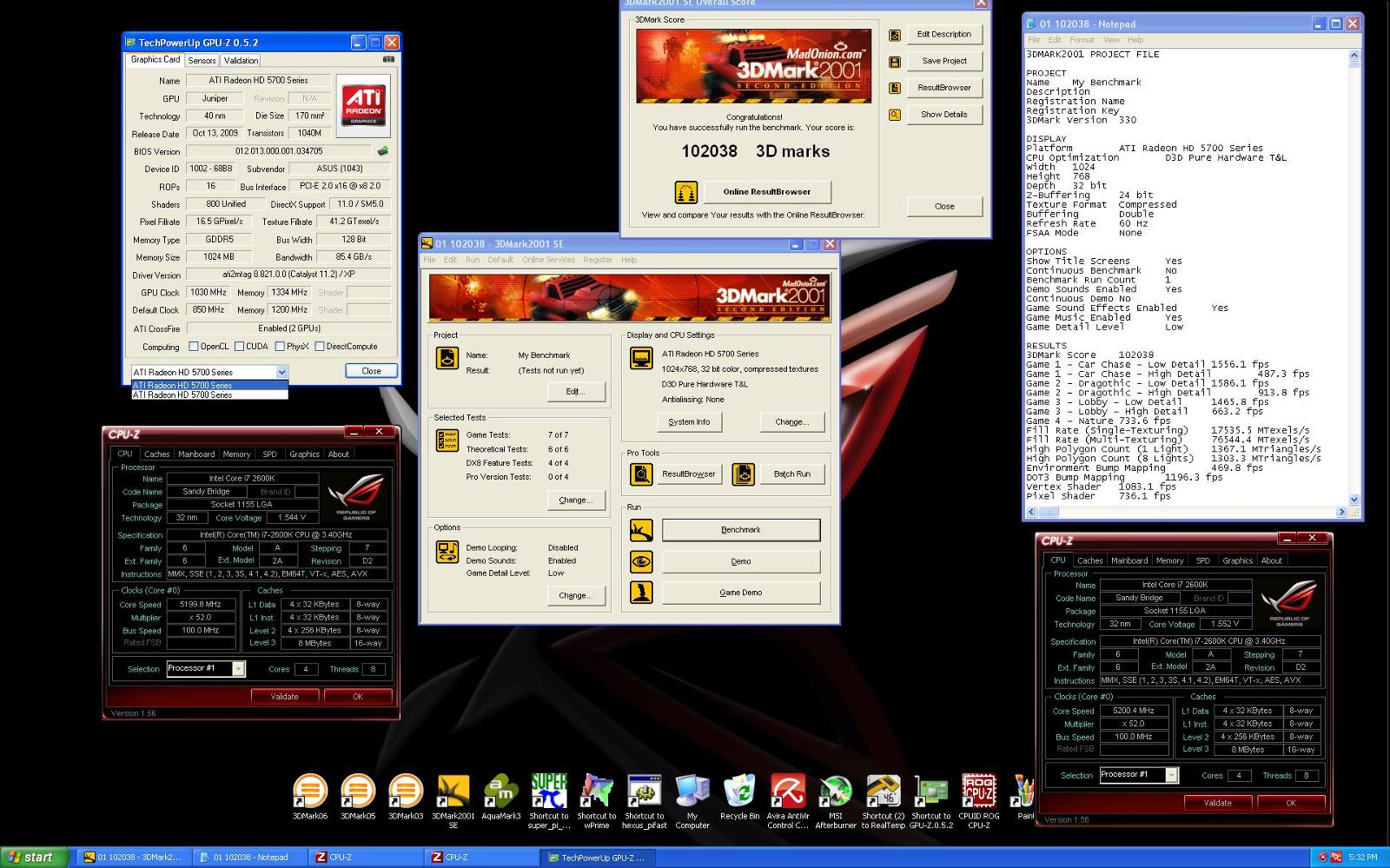Viewport: 1390px width, 868px height.
Task: Click the Online ResultBrowser icon in score window
Action: click(x=686, y=192)
